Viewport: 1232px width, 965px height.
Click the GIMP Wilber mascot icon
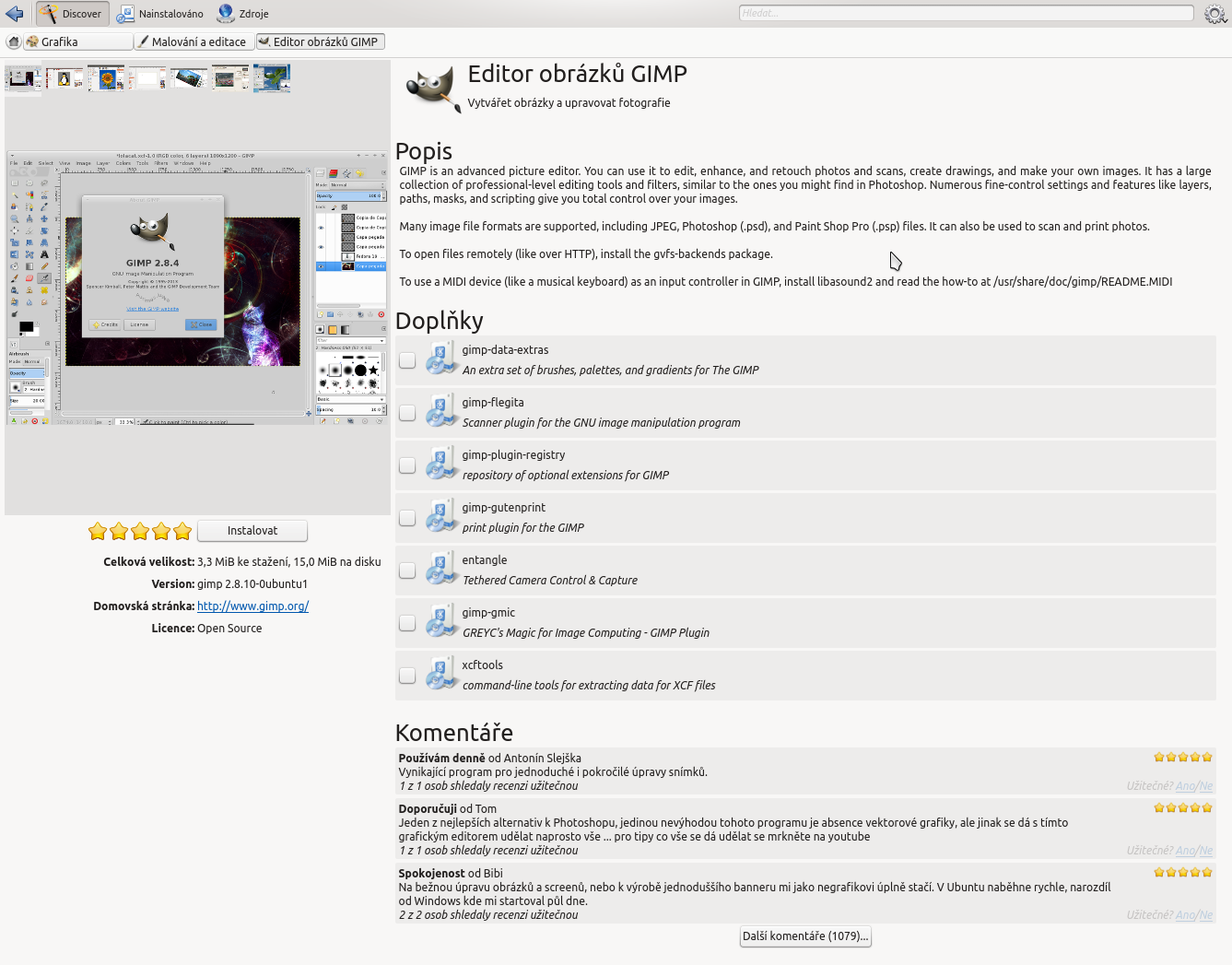click(x=432, y=88)
